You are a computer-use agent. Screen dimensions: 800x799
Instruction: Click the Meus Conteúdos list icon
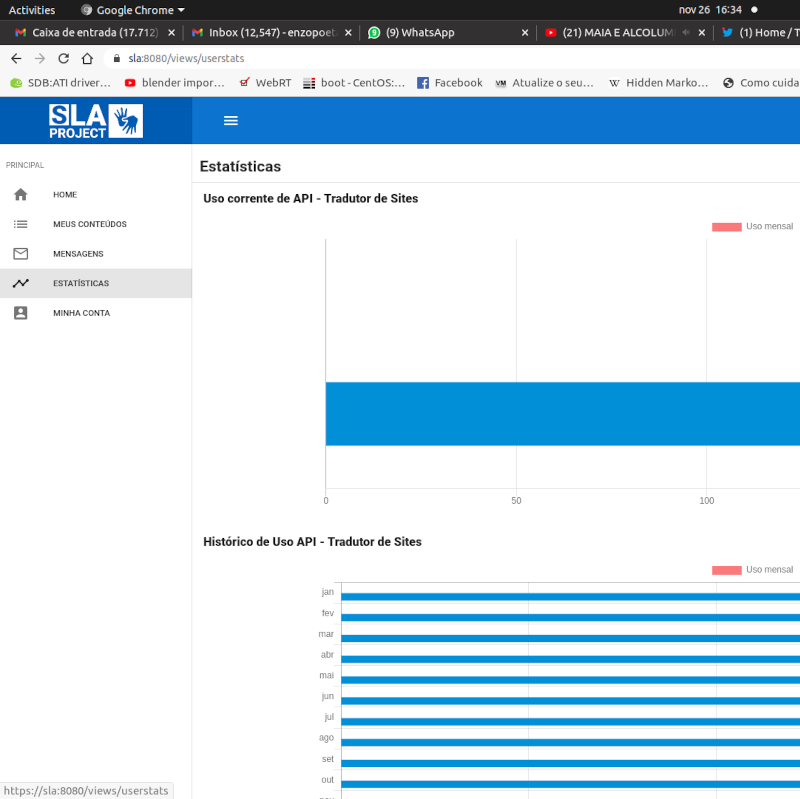tap(21, 224)
